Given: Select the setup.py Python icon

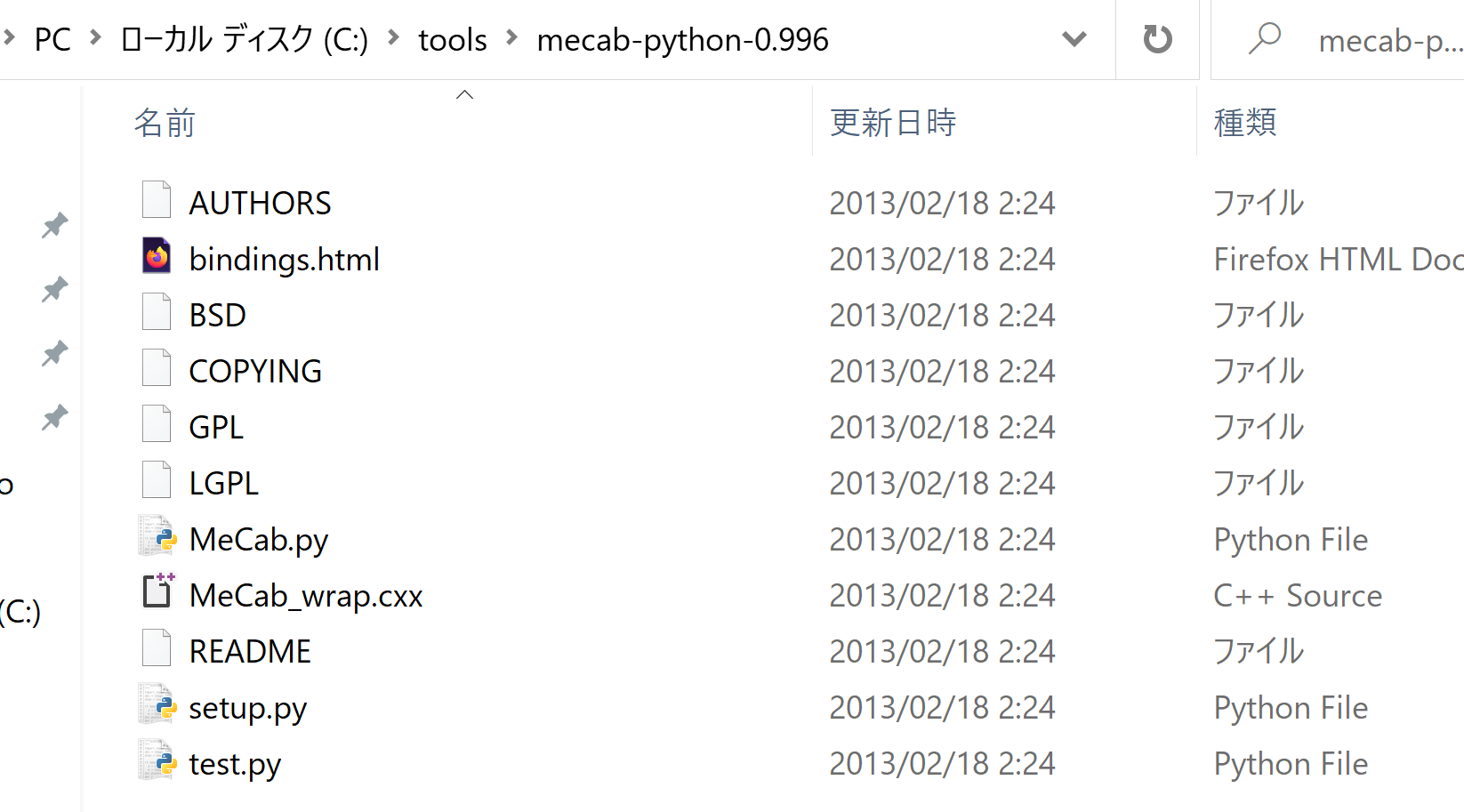Looking at the screenshot, I should 157,704.
